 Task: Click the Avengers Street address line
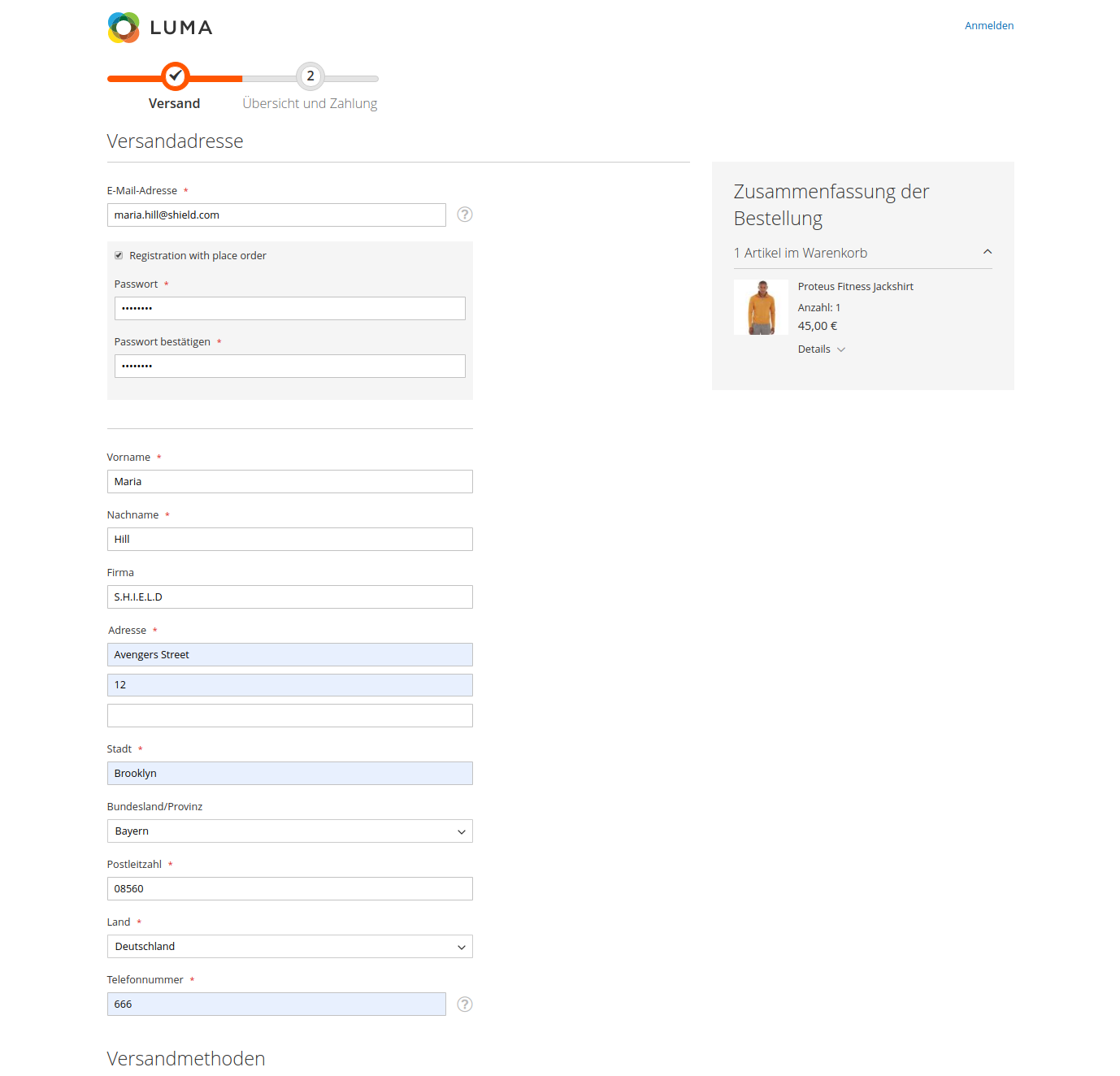click(290, 655)
